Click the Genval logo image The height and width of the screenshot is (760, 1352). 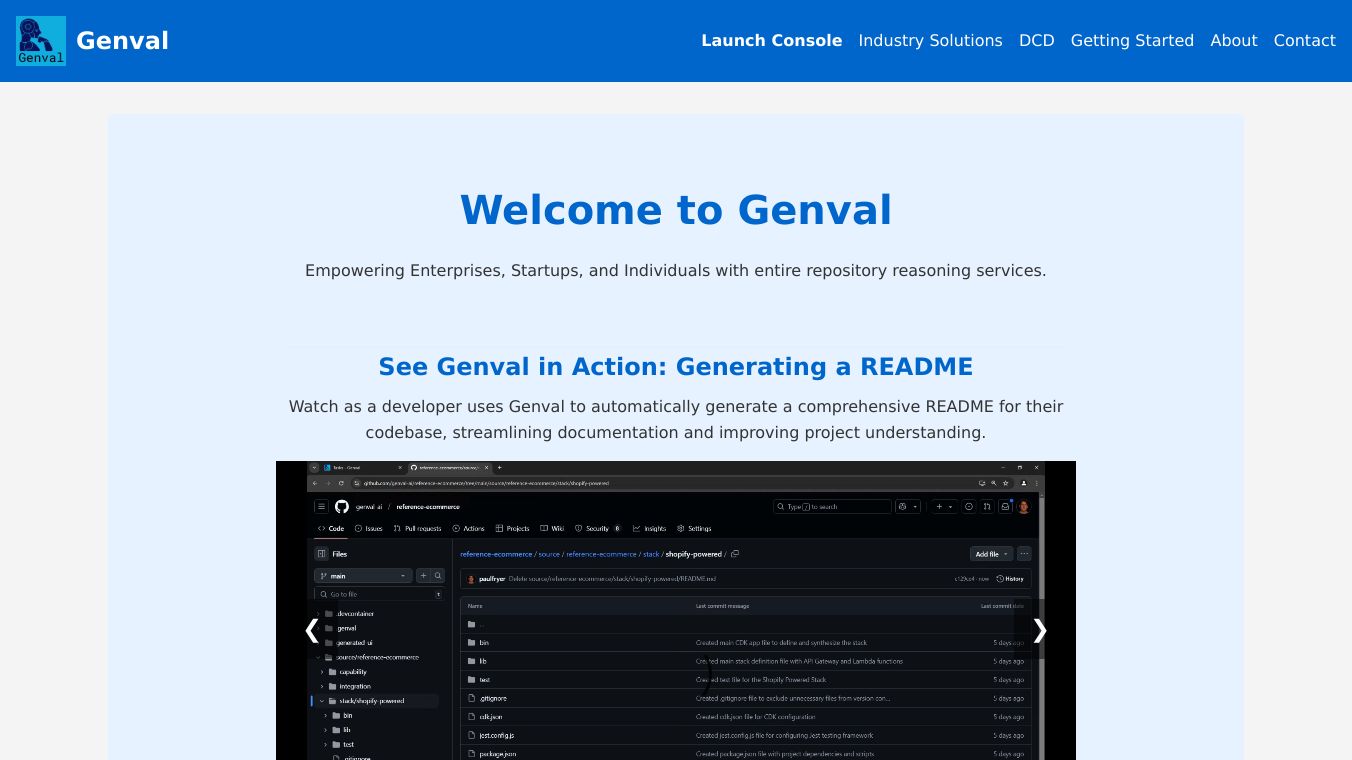[x=41, y=41]
